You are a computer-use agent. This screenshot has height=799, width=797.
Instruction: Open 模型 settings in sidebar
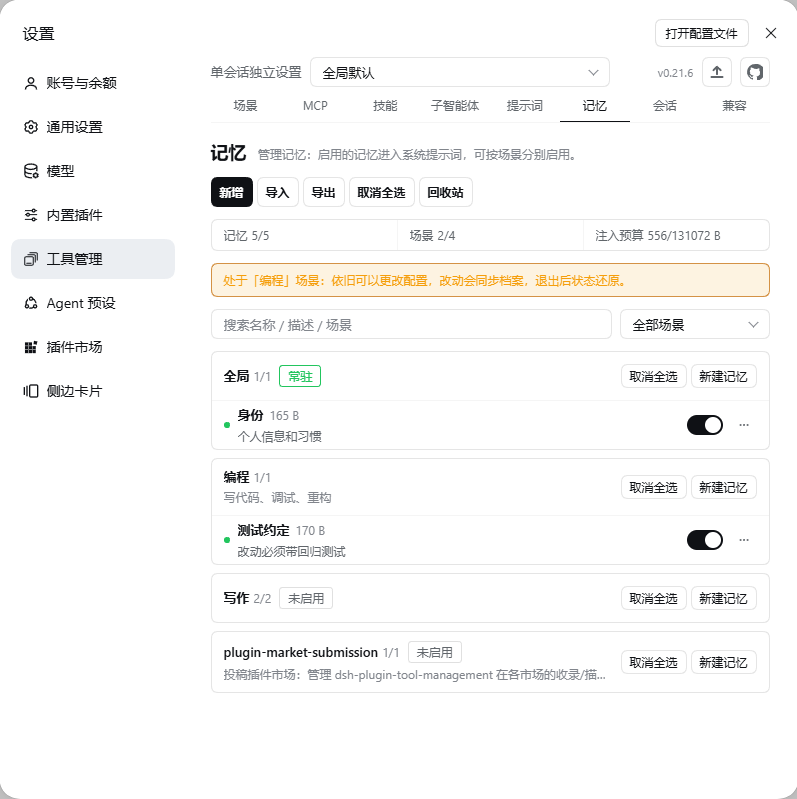(93, 171)
